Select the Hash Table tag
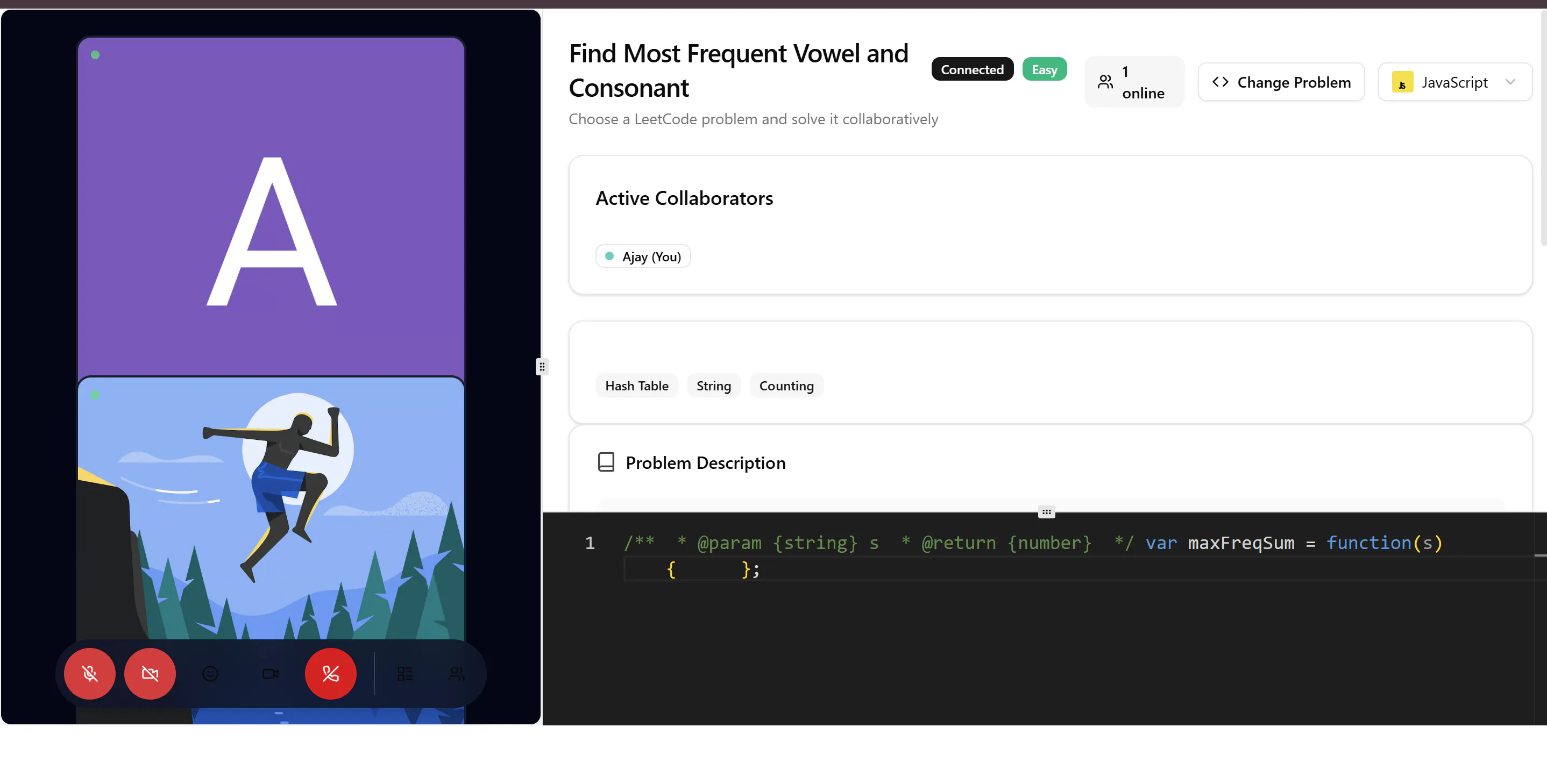 [636, 386]
